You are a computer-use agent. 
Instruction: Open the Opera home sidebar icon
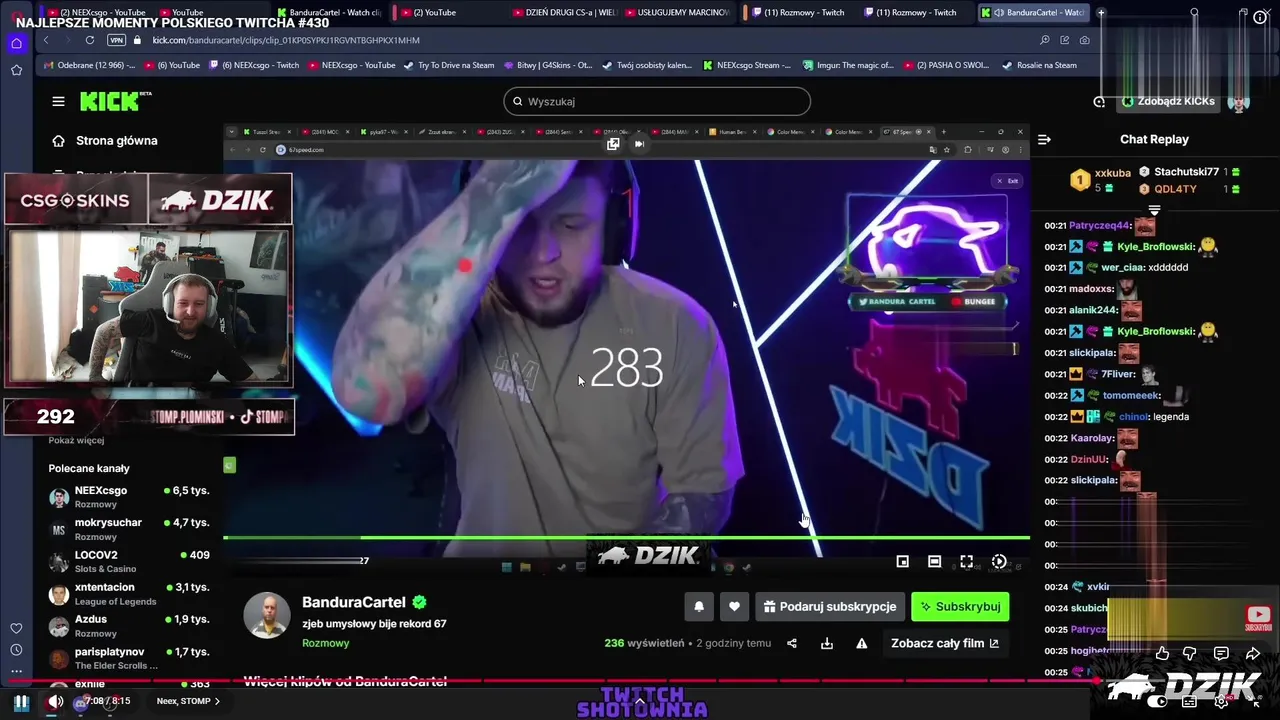point(16,44)
